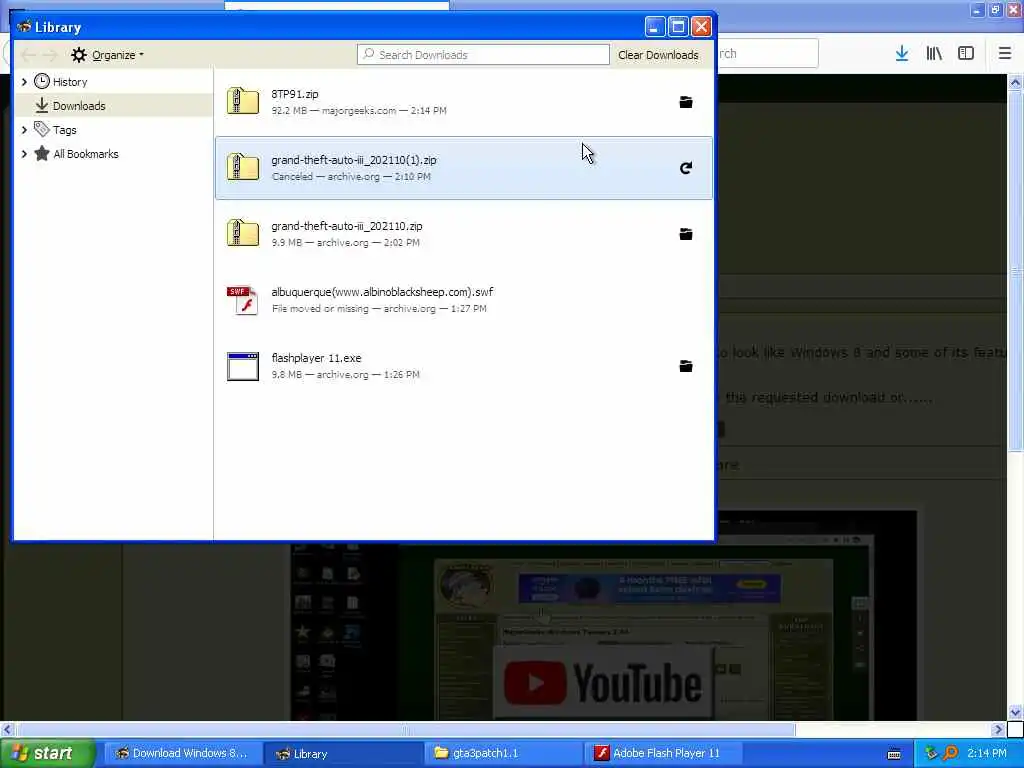This screenshot has height=768, width=1024.
Task: Click the keyboard icon on taskbar
Action: click(894, 754)
